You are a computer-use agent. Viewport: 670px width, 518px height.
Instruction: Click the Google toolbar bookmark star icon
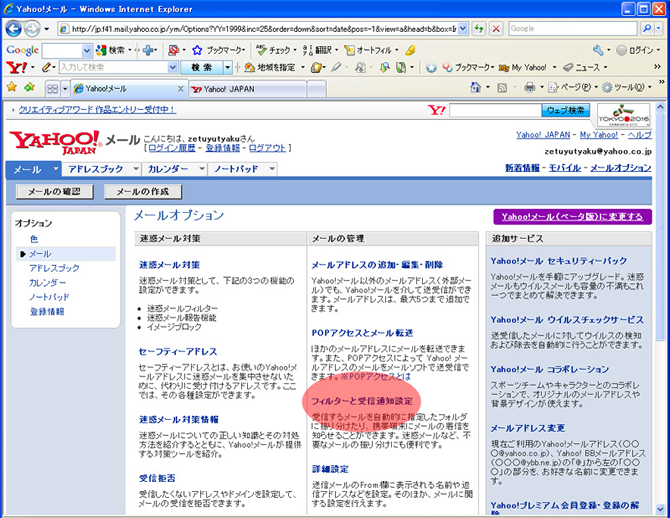[197, 50]
